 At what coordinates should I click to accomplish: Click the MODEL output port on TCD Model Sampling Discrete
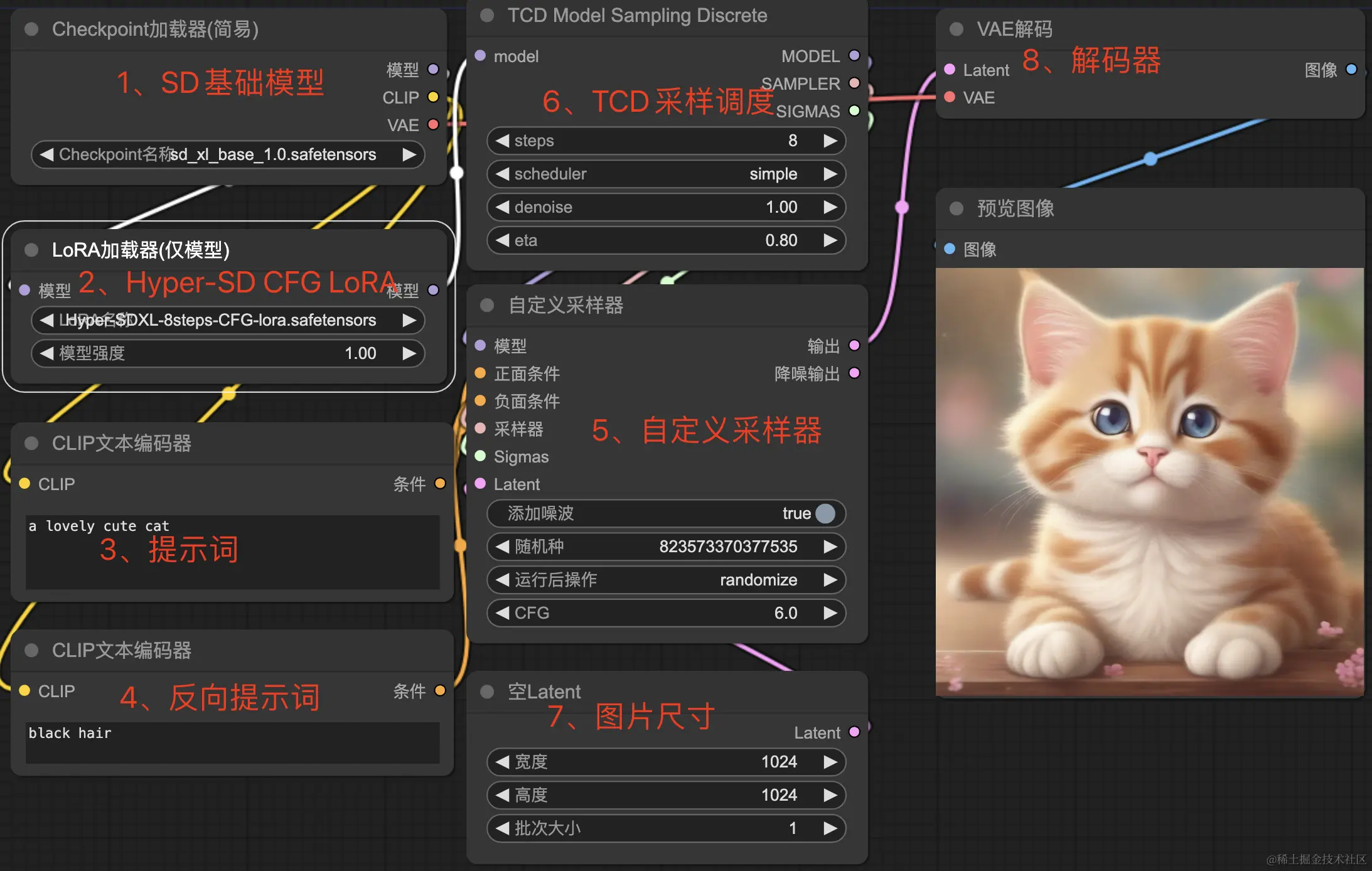tap(854, 56)
